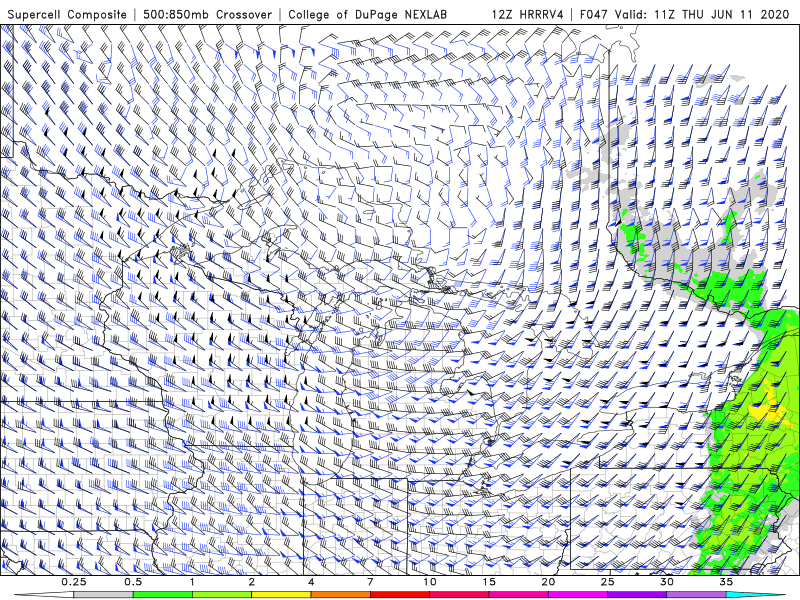Select the cyan above-35 legend arrow
Image resolution: width=800 pixels, height=600 pixels.
[755, 595]
